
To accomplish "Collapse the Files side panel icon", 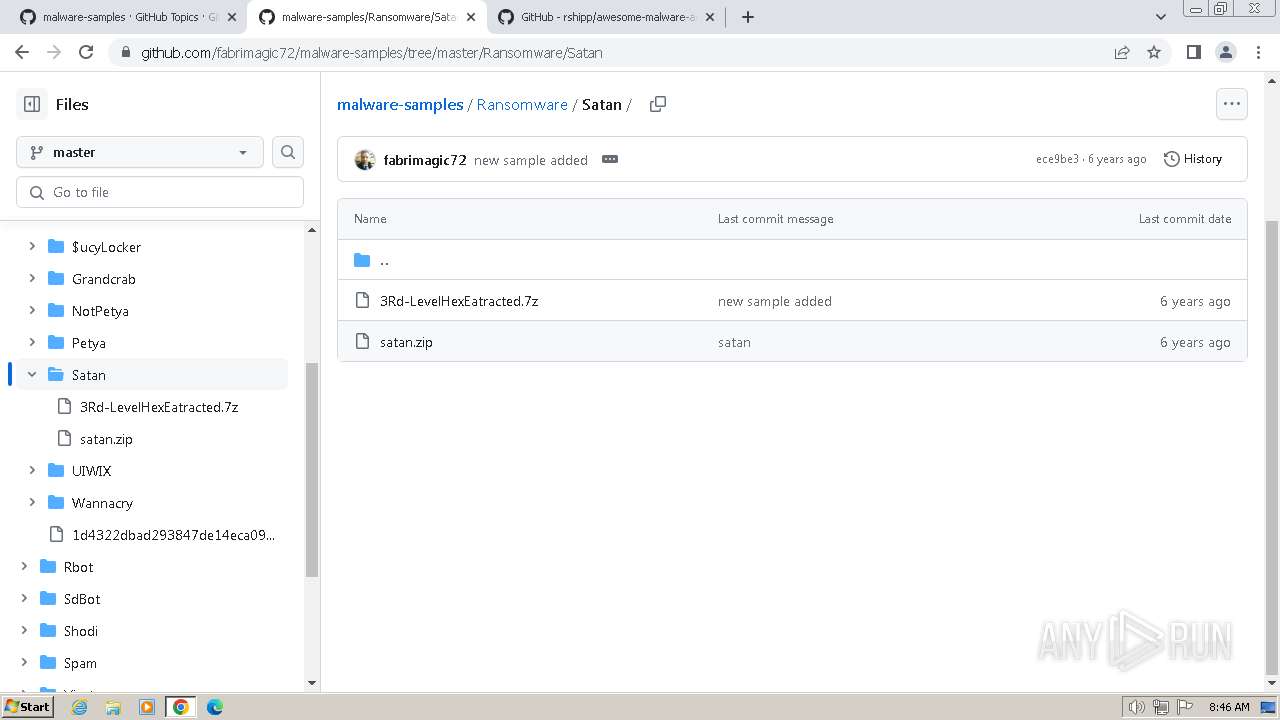I will (x=32, y=104).
